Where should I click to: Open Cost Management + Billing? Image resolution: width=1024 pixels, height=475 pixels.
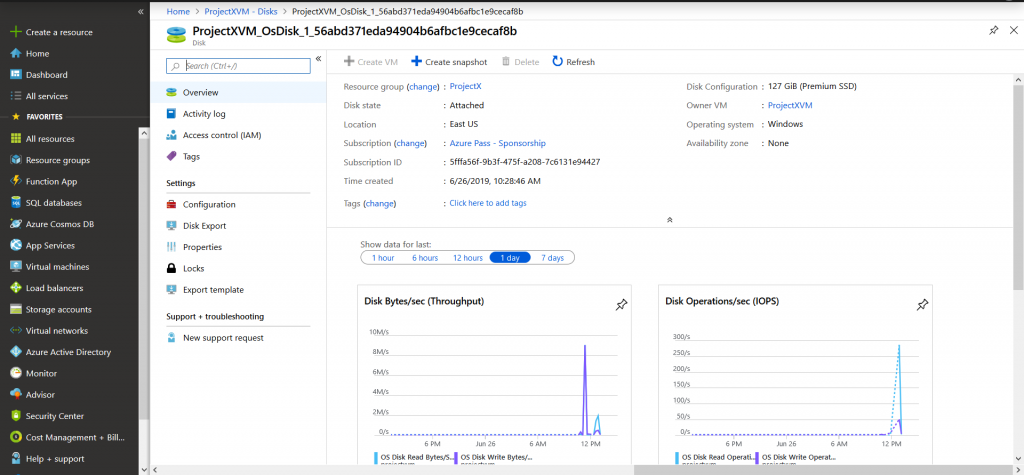coord(74,437)
